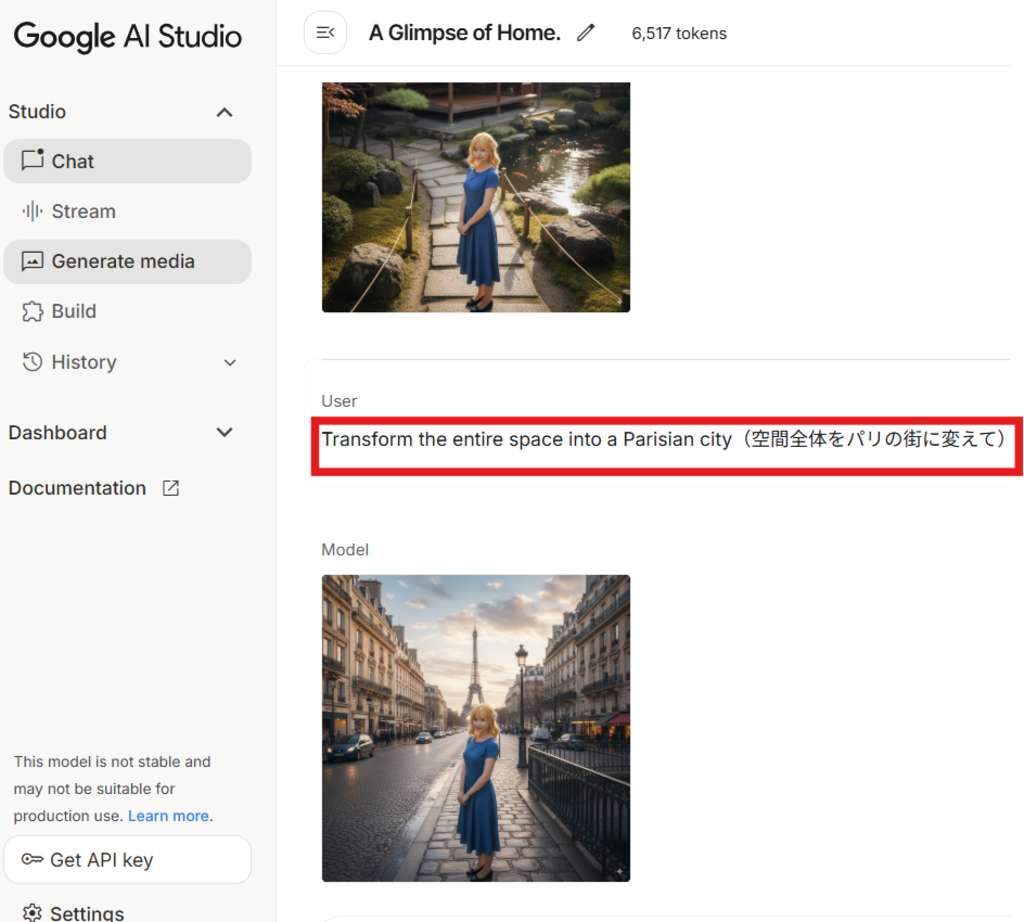Click the Settings gear icon

pyautogui.click(x=32, y=912)
